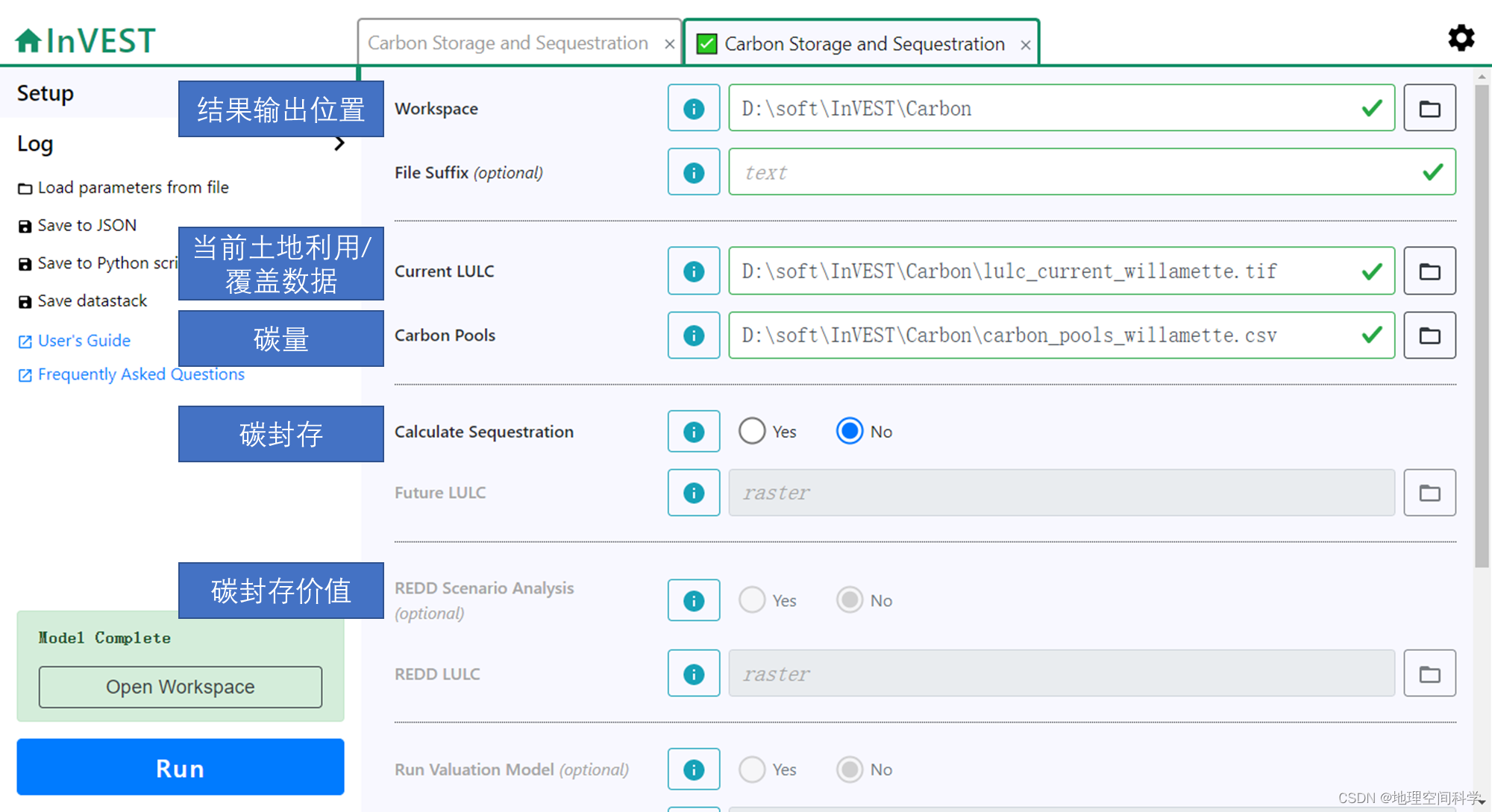Image resolution: width=1492 pixels, height=812 pixels.
Task: Select Yes for REDD Scenario Analysis
Action: (x=751, y=599)
